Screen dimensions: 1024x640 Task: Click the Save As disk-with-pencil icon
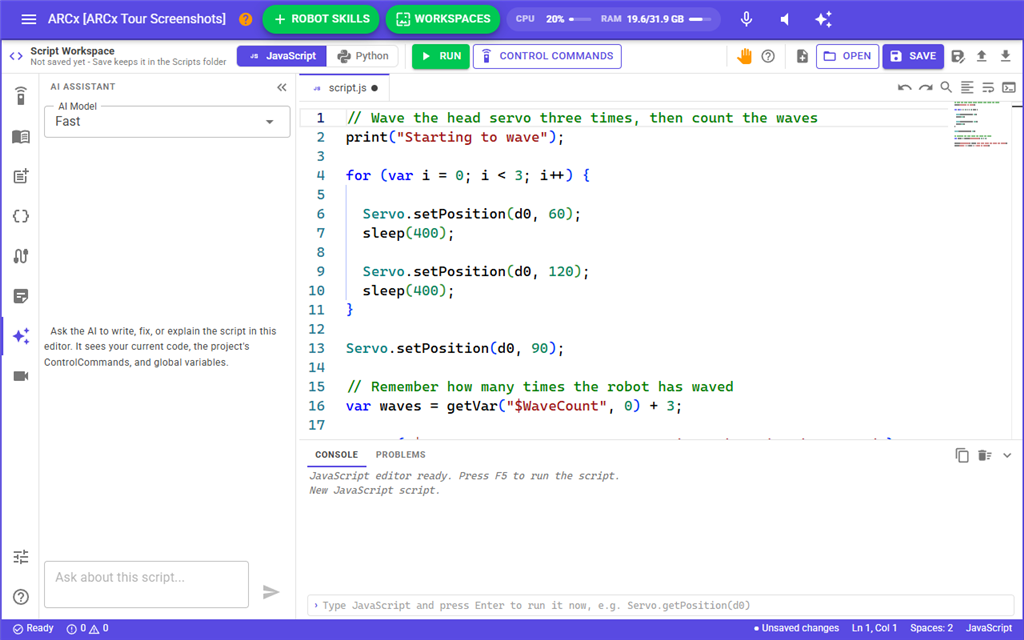point(957,56)
